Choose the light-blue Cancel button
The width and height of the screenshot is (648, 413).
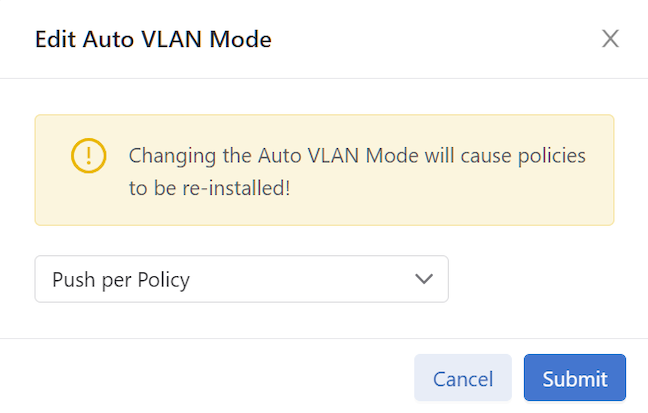pyautogui.click(x=463, y=377)
